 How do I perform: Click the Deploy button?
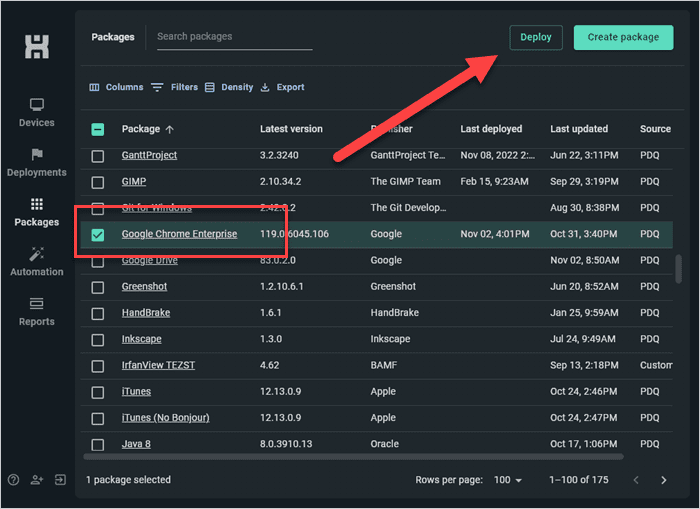point(536,37)
